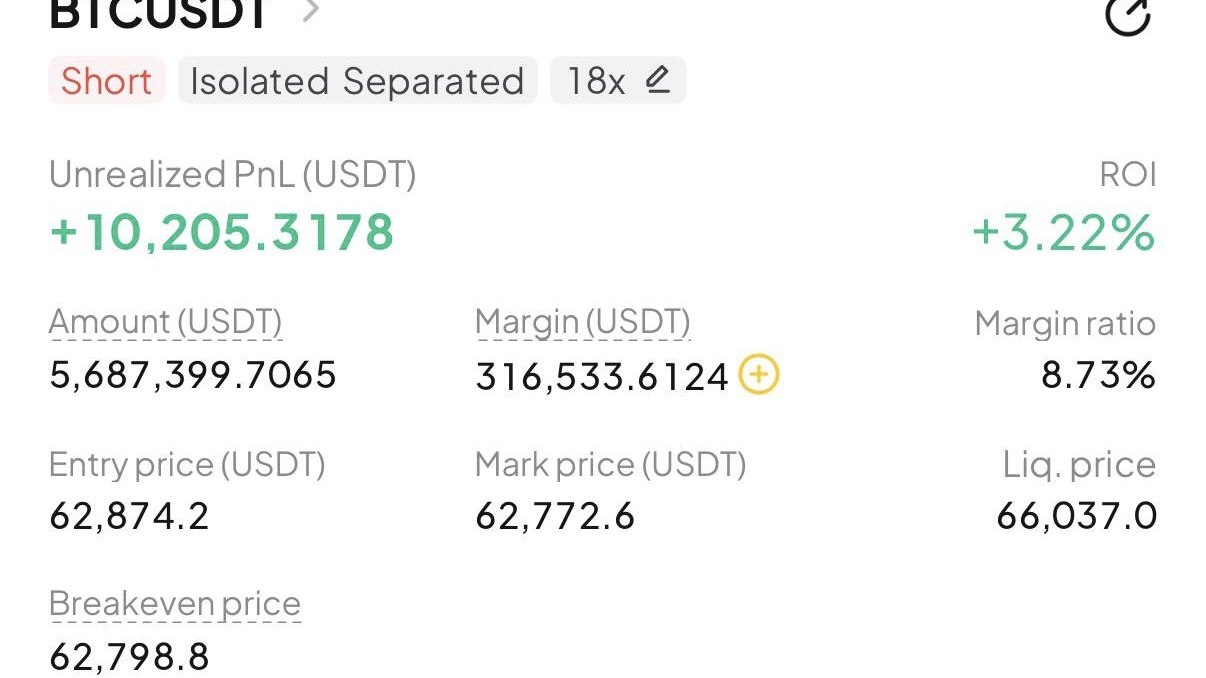Tap the margin amount 316,533.6124

click(602, 376)
